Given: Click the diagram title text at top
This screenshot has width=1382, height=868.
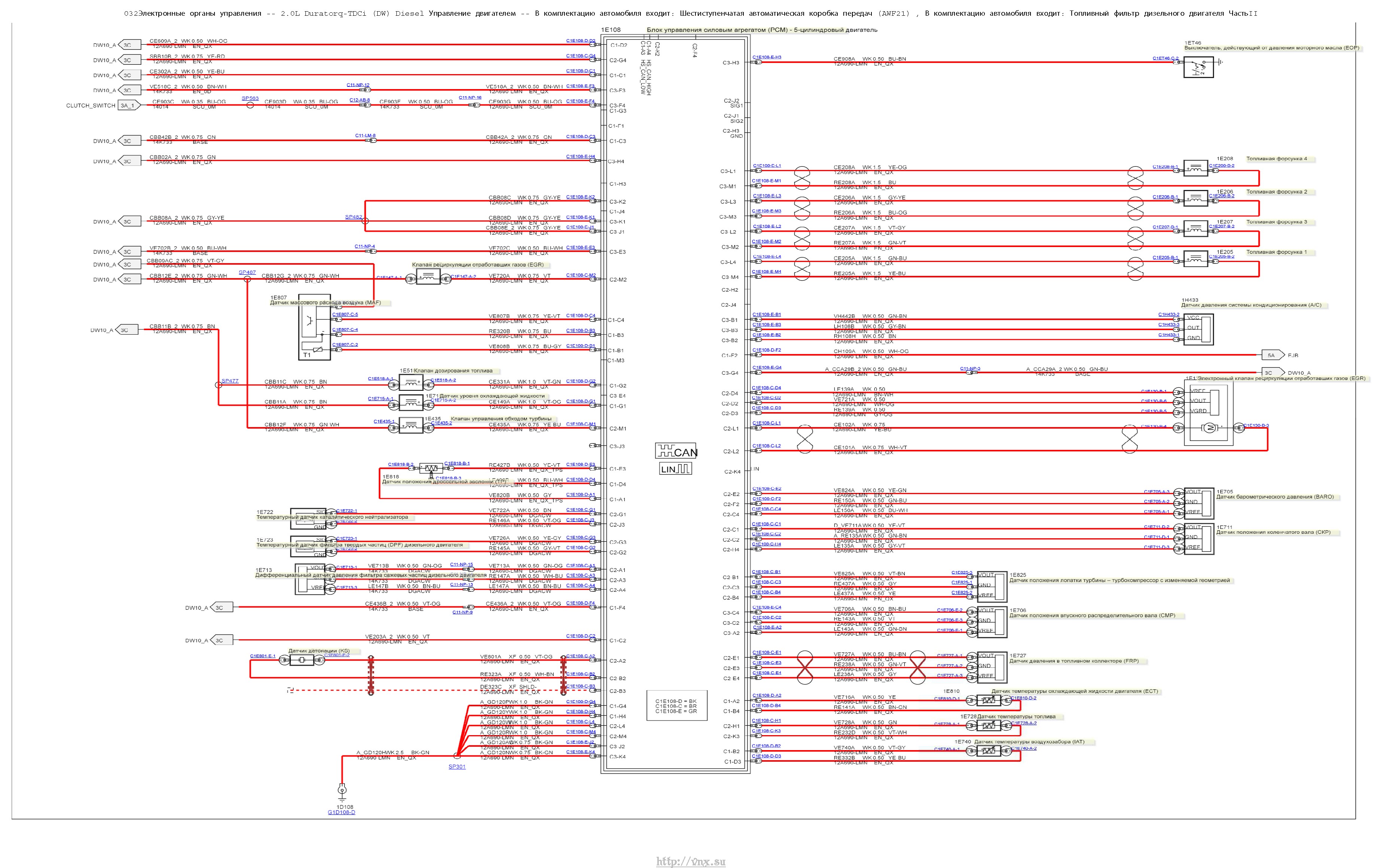Looking at the screenshot, I should (x=690, y=13).
